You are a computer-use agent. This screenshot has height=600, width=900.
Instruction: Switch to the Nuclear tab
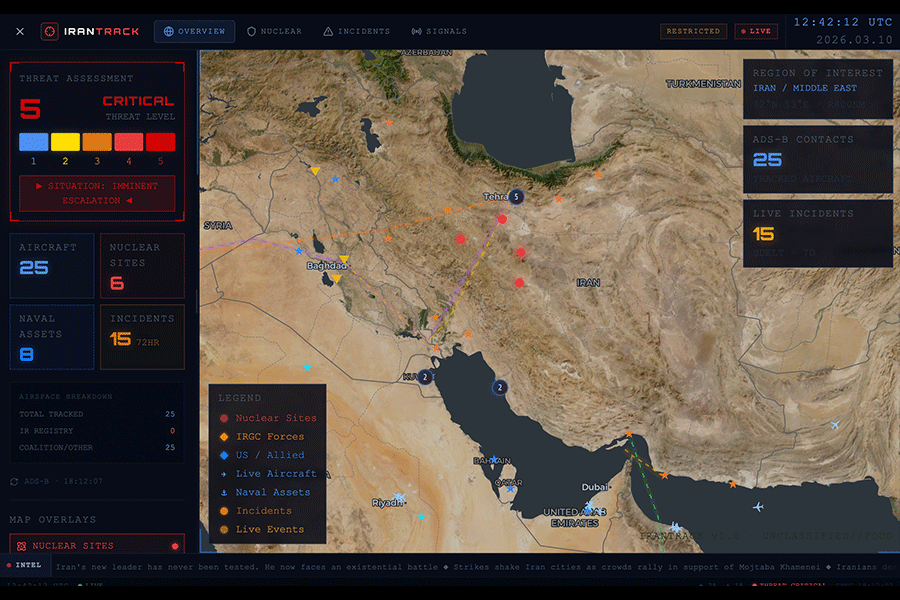point(274,31)
